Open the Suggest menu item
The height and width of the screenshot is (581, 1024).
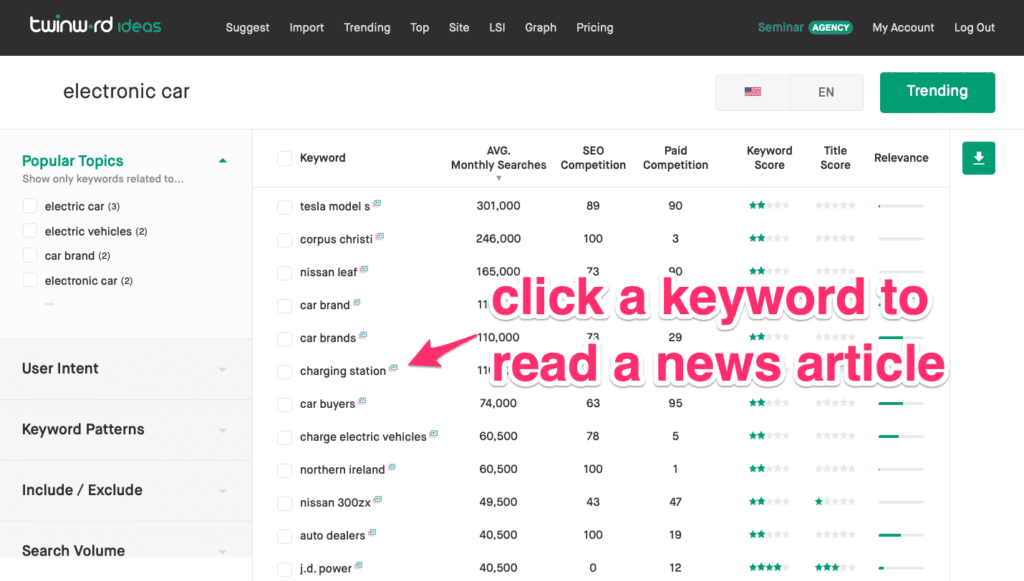248,27
